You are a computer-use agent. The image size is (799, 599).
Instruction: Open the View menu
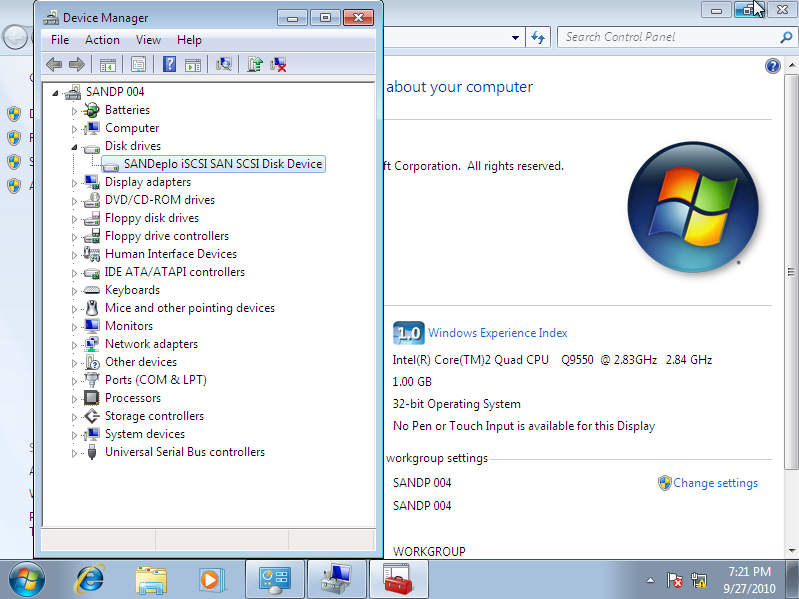pos(148,40)
